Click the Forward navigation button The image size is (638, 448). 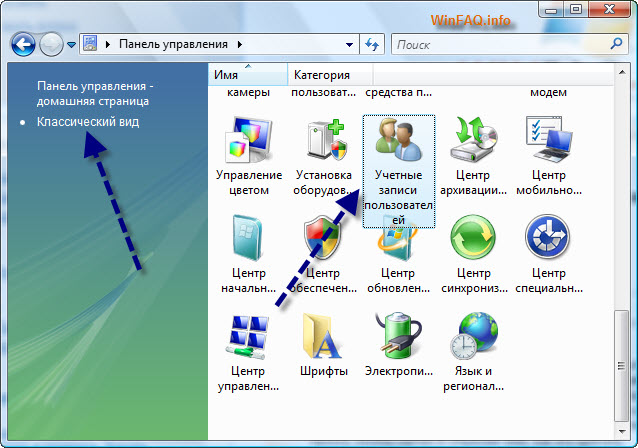coord(51,44)
